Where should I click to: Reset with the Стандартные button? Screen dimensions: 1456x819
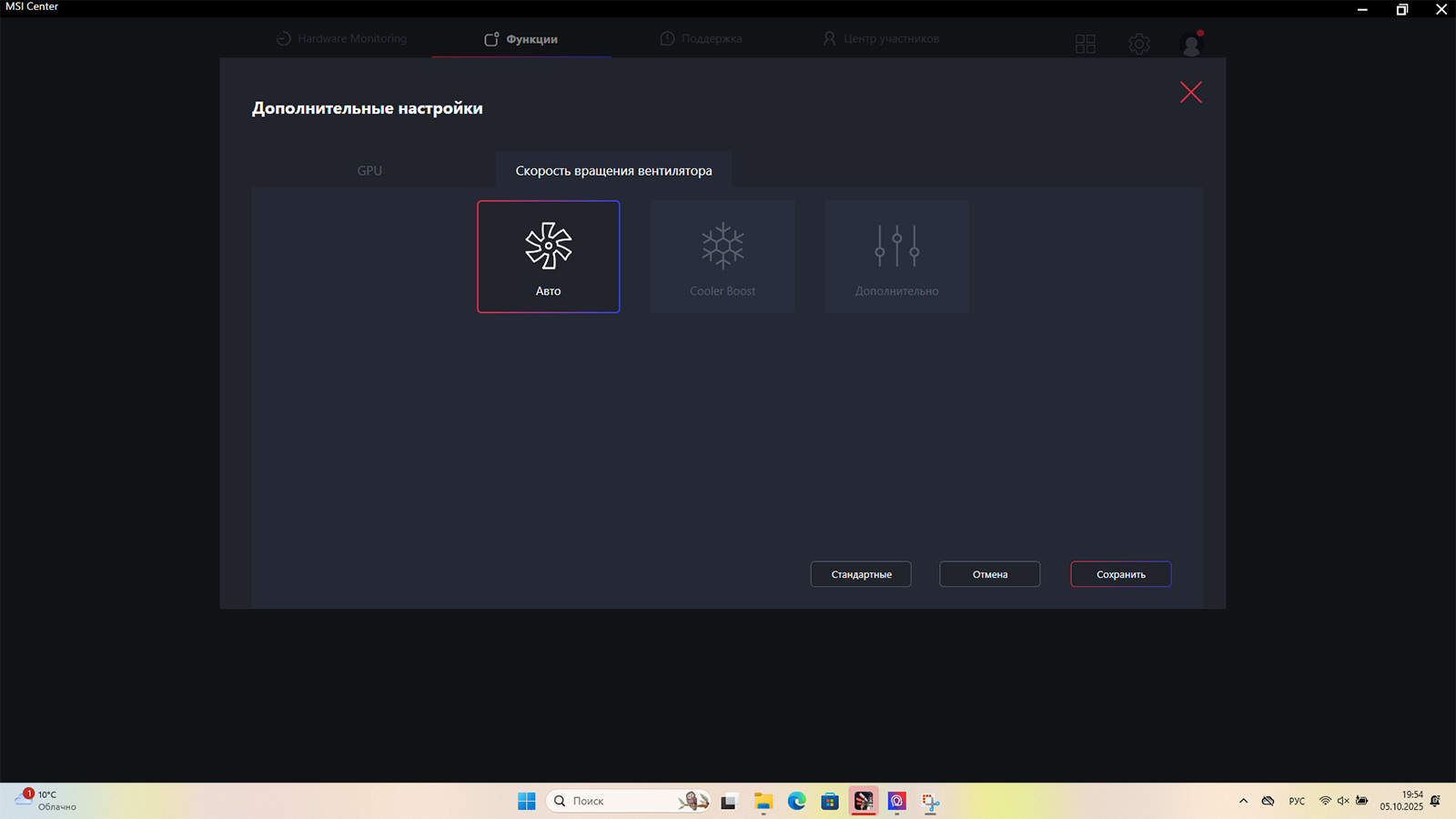click(x=861, y=574)
